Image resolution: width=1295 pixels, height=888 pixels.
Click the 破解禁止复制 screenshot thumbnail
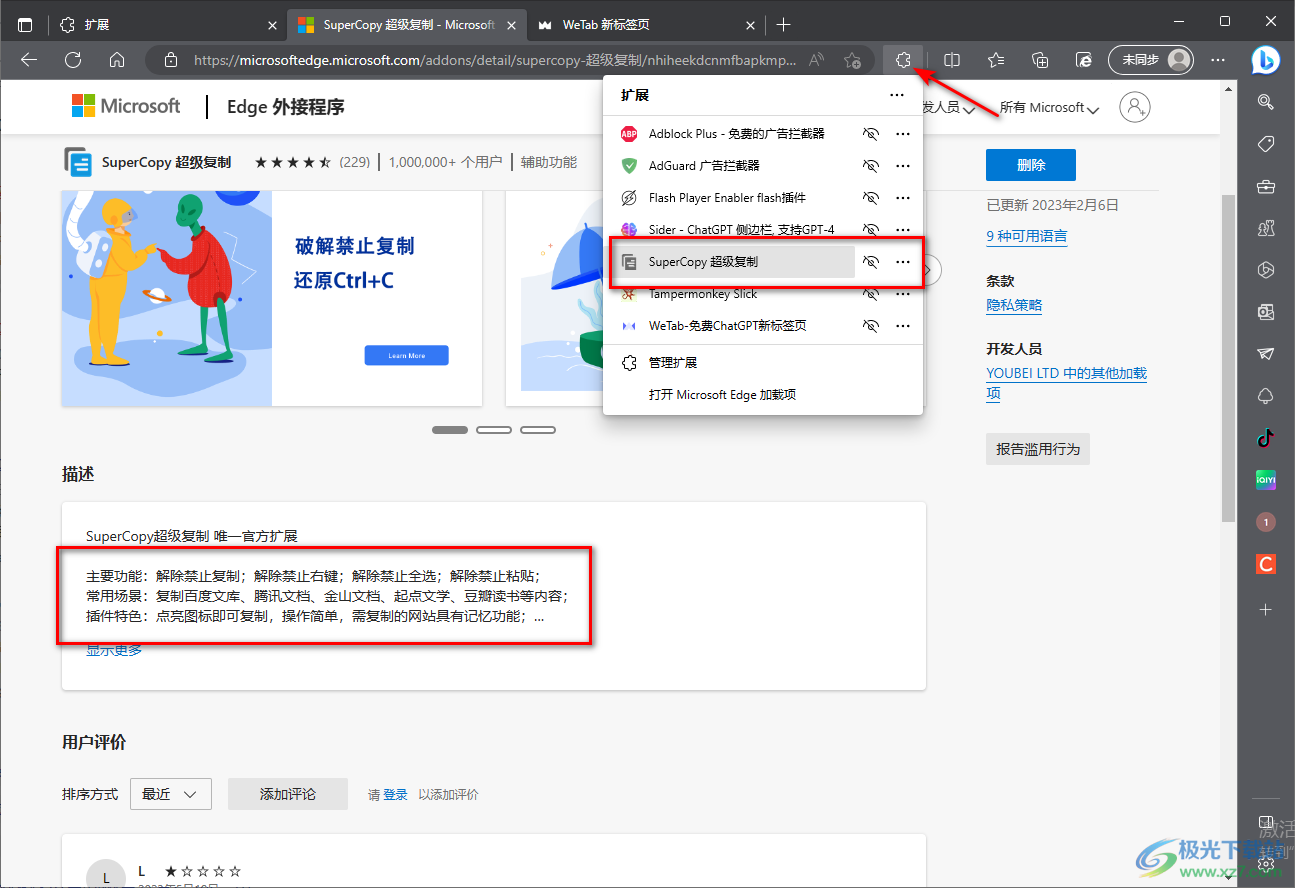pos(272,298)
